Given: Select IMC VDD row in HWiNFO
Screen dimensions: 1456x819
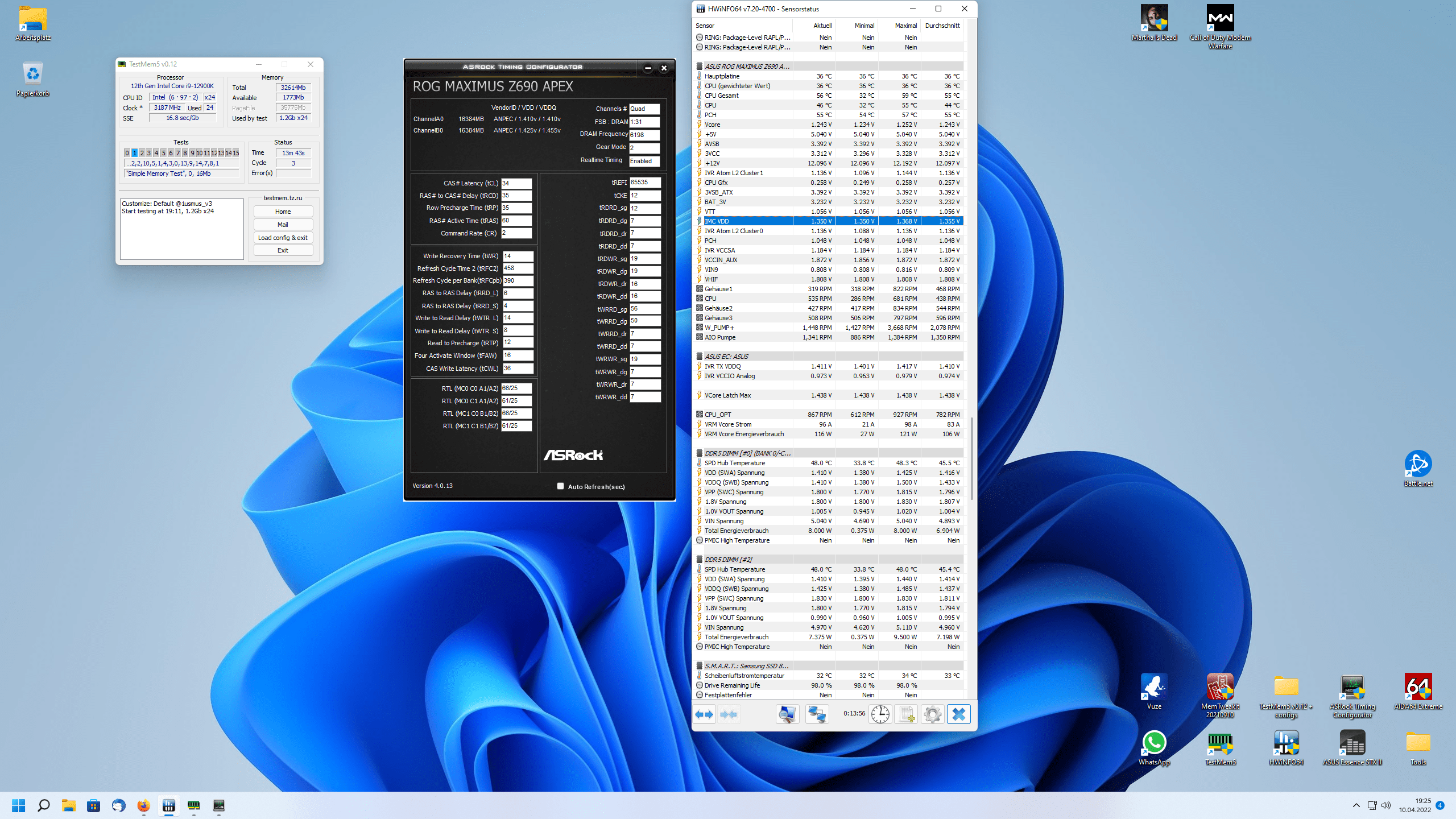Looking at the screenshot, I should tap(829, 221).
